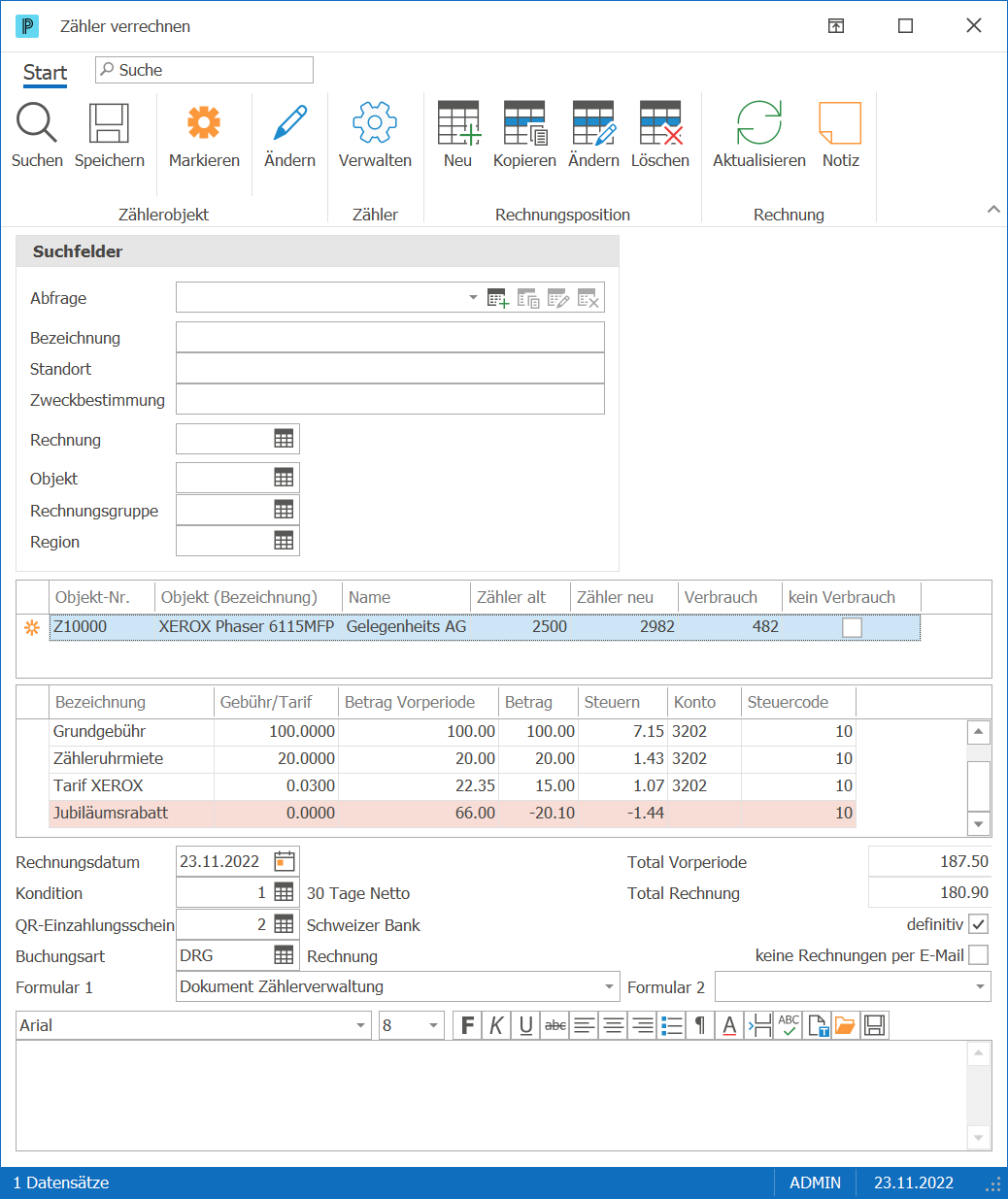Open the Notiz note icon
This screenshot has width=1008, height=1199.
pos(841,123)
